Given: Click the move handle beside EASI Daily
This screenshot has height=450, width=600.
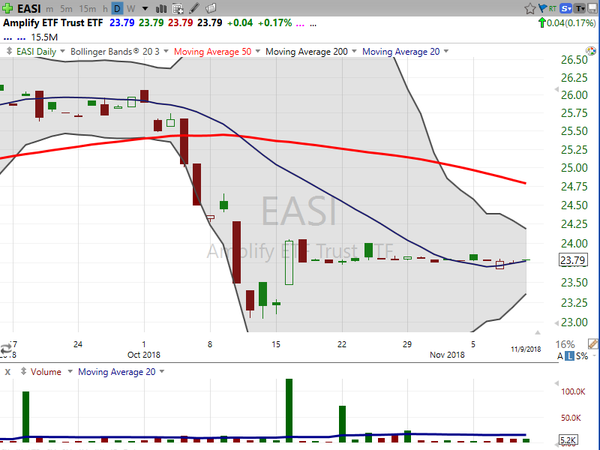Looking at the screenshot, I should [9, 51].
